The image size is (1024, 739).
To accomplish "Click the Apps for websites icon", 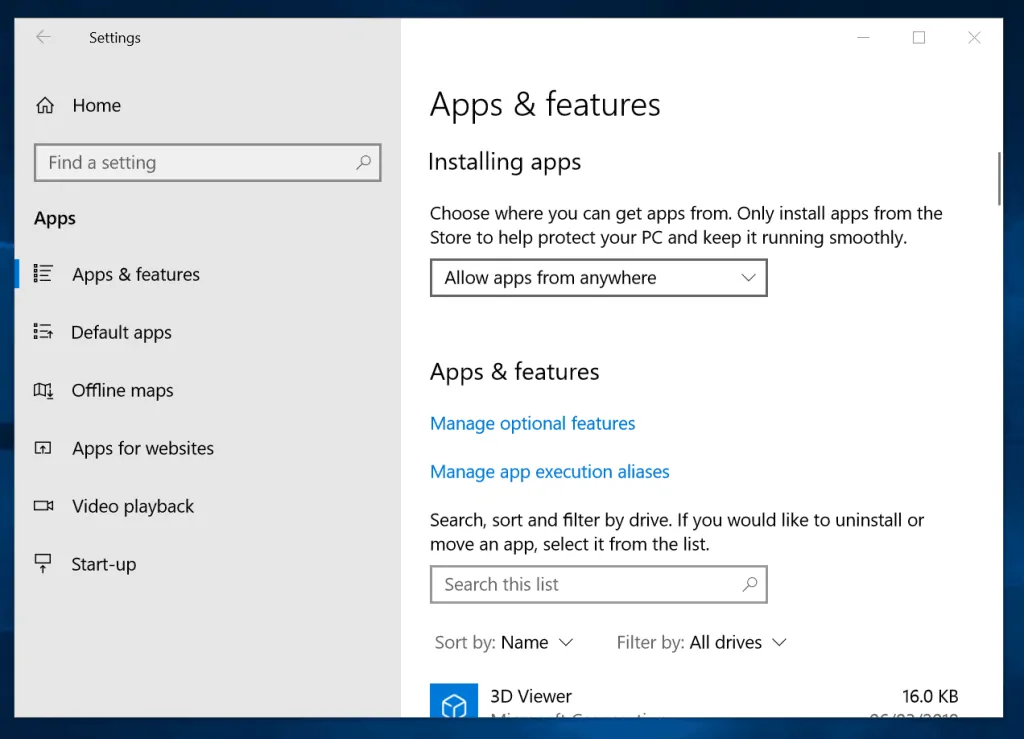I will click(43, 448).
